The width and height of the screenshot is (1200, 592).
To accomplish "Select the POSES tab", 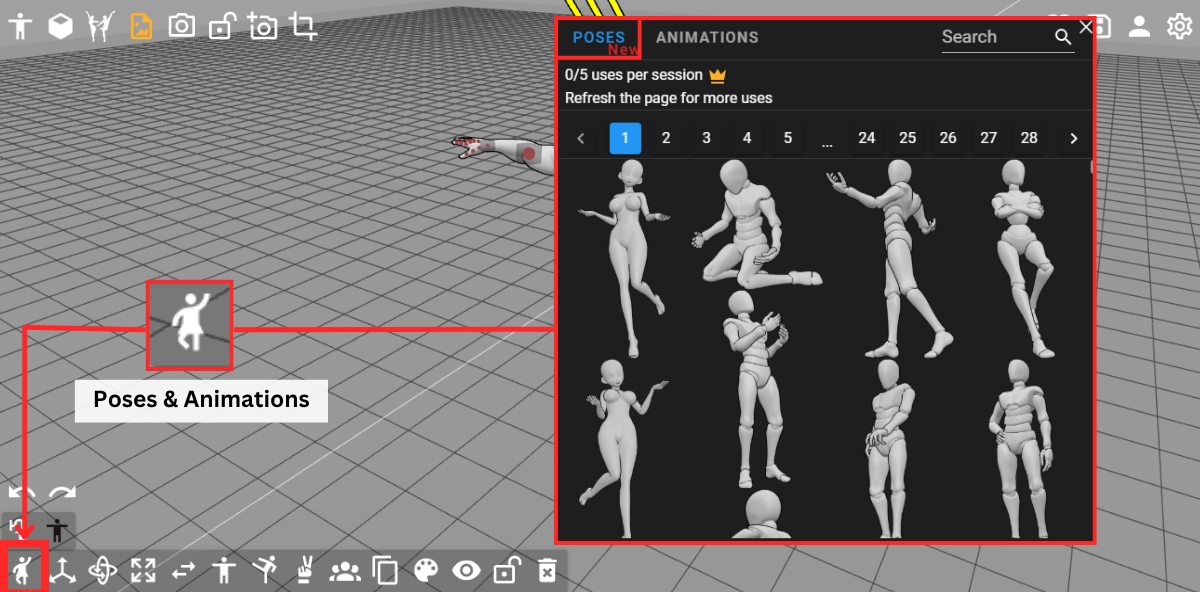I will click(x=597, y=37).
